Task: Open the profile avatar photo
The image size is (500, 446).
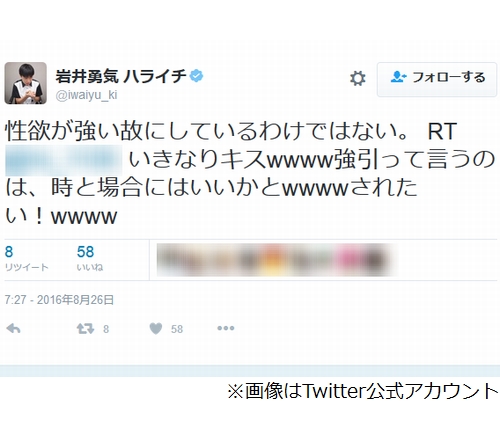Action: click(25, 83)
